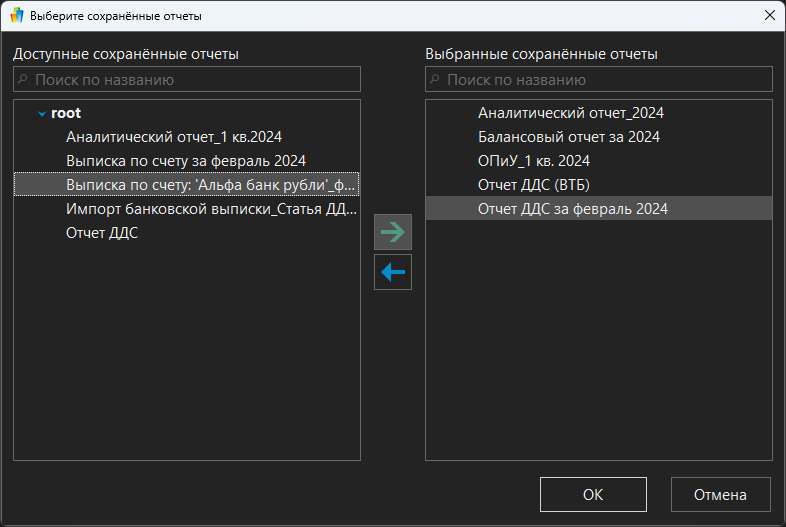Viewport: 786px width, 527px height.
Task: Select the root folder item
Action: tap(66, 113)
